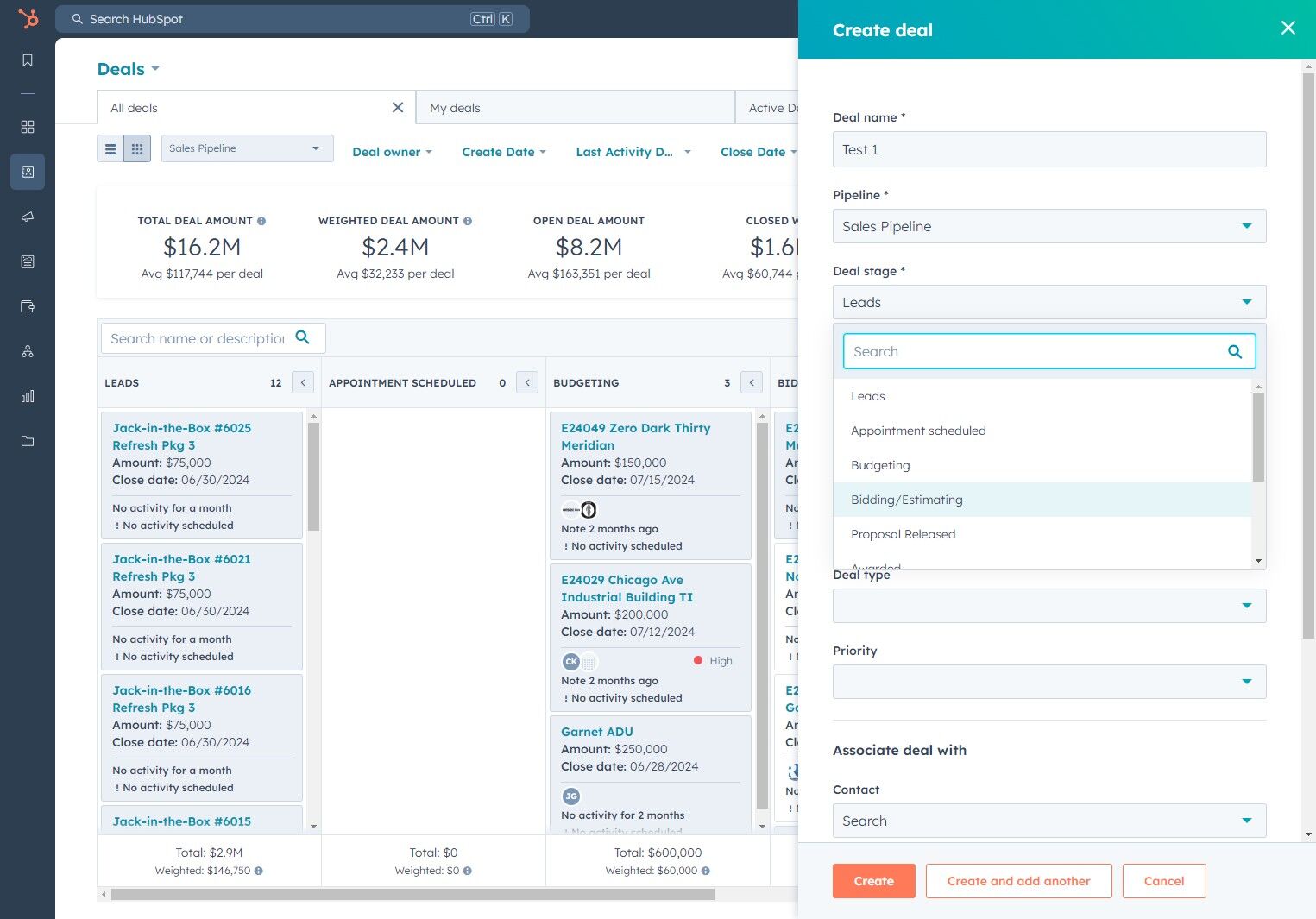
Task: Open the CRM contacts icon in the sidebar
Action: click(28, 172)
